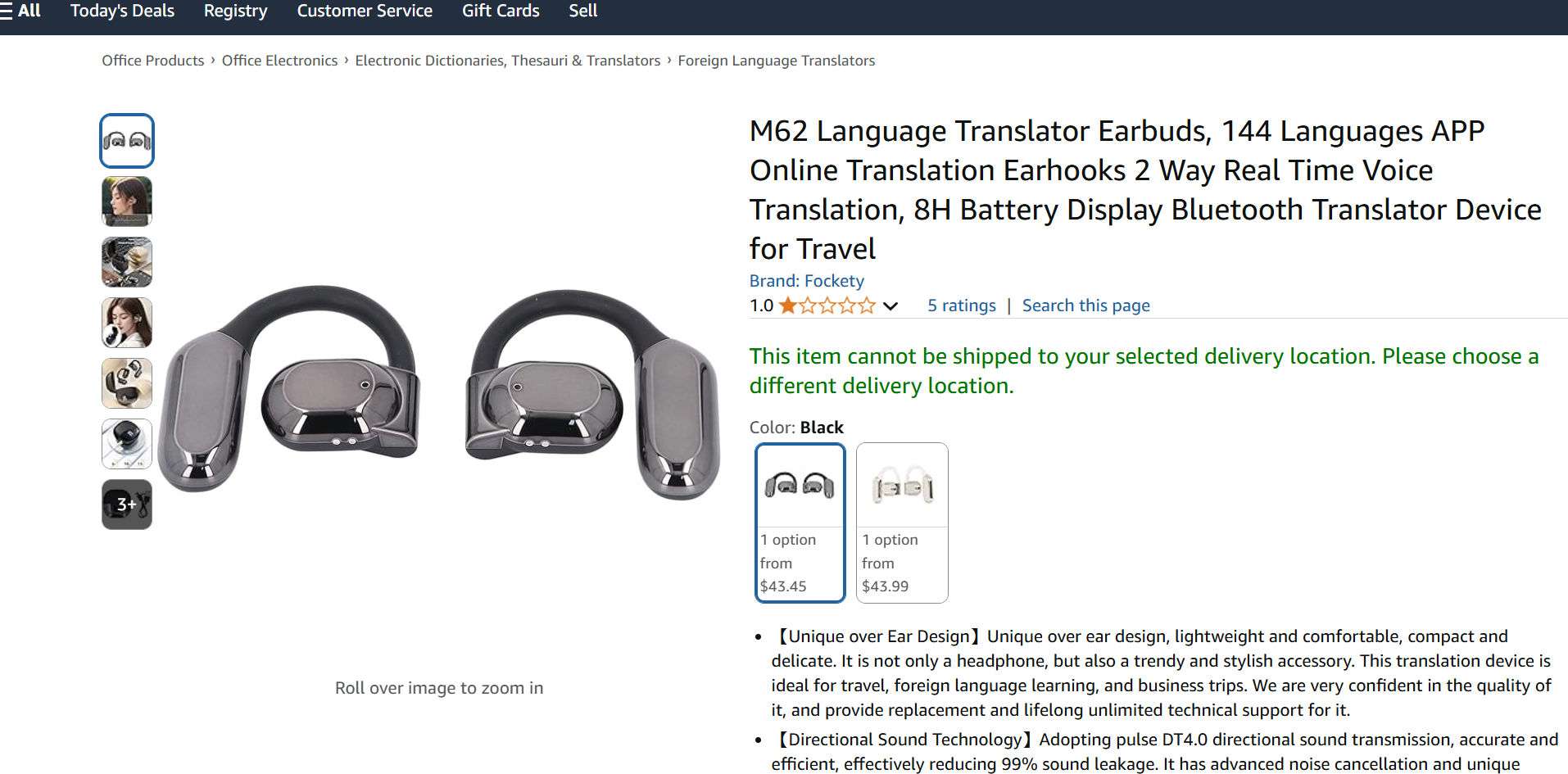Select the sixth thumbnail with black case
This screenshot has height=774, width=1568.
[x=127, y=444]
